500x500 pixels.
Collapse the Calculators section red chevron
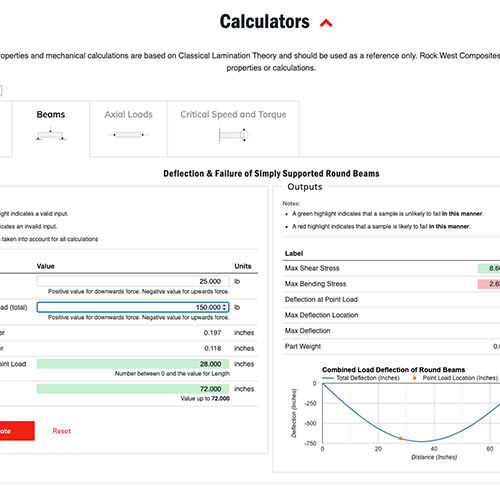click(x=326, y=23)
